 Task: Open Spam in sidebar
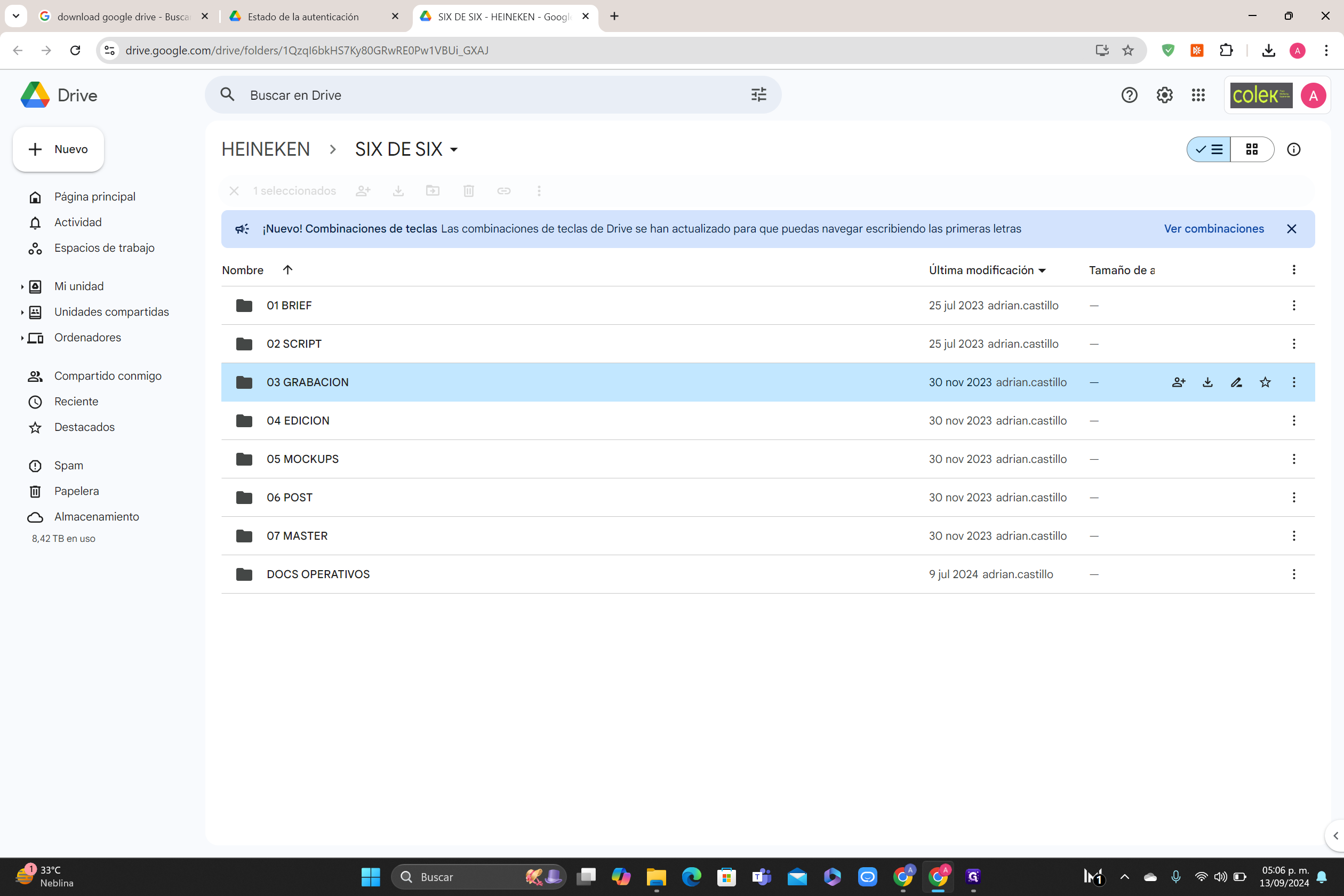coord(69,466)
